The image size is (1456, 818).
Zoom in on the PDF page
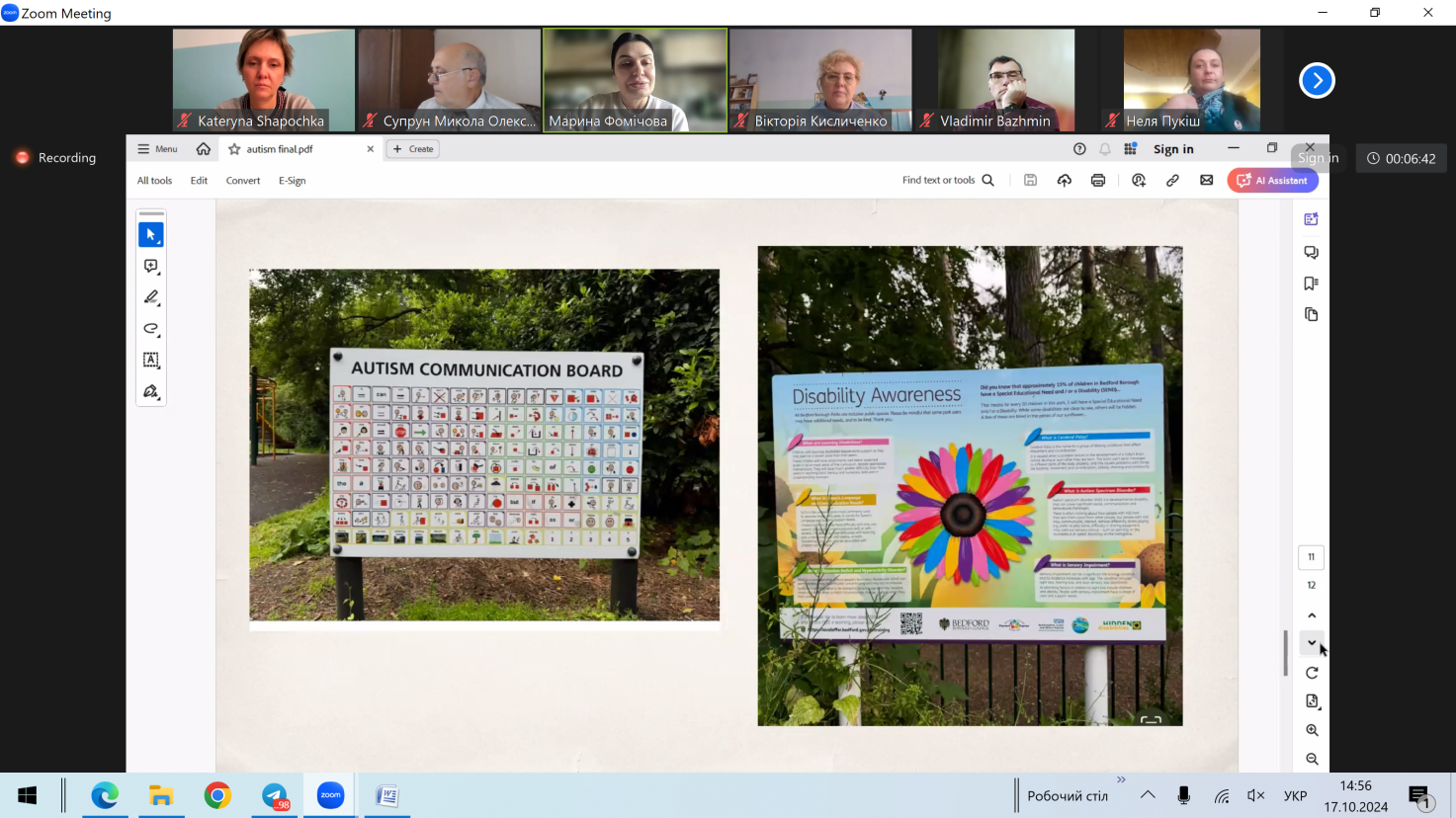point(1312,730)
